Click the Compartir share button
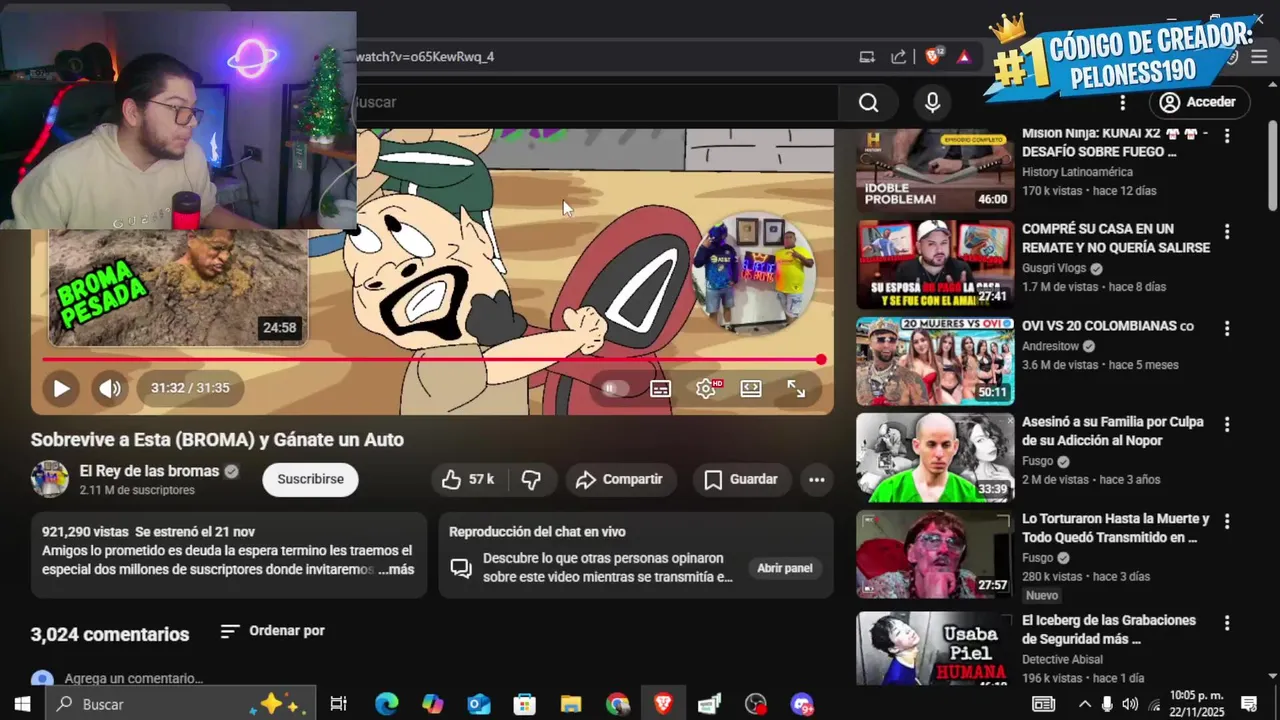 point(620,479)
